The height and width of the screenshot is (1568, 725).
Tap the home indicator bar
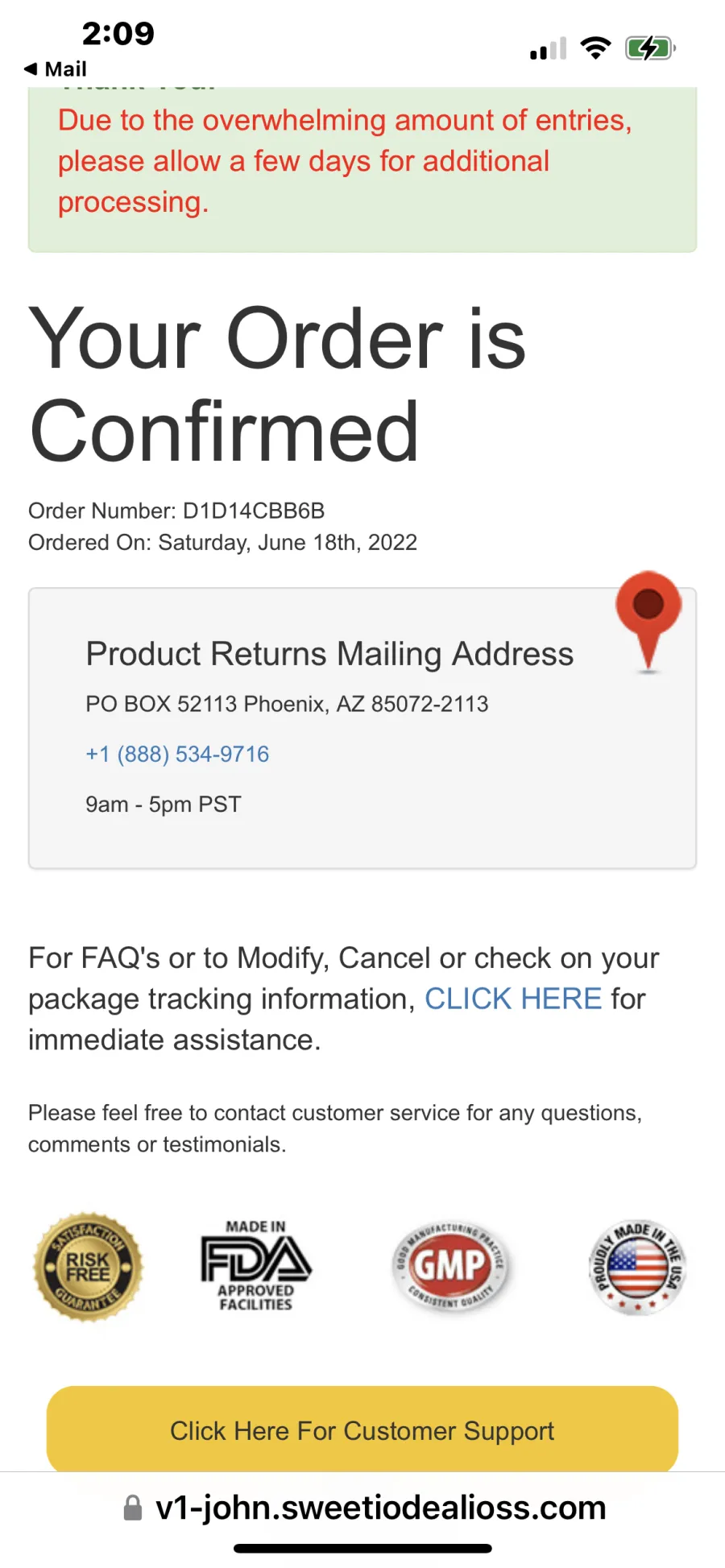click(362, 1548)
